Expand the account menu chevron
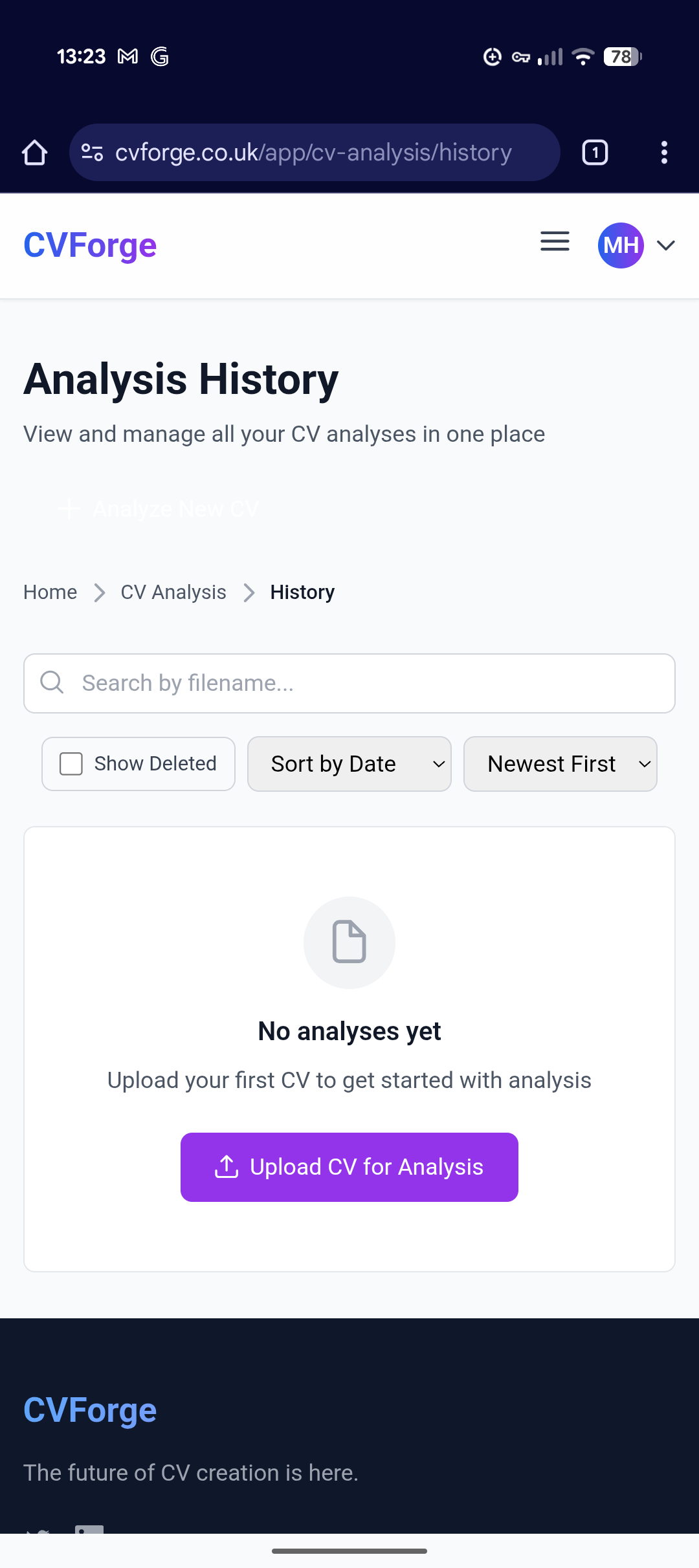 pyautogui.click(x=666, y=245)
